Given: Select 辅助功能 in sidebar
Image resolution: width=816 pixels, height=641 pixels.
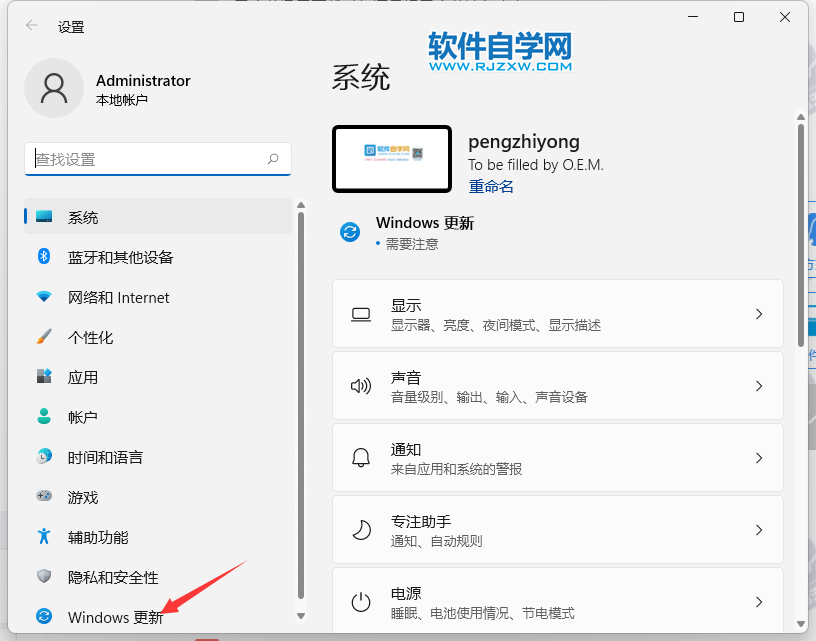Looking at the screenshot, I should point(158,536).
